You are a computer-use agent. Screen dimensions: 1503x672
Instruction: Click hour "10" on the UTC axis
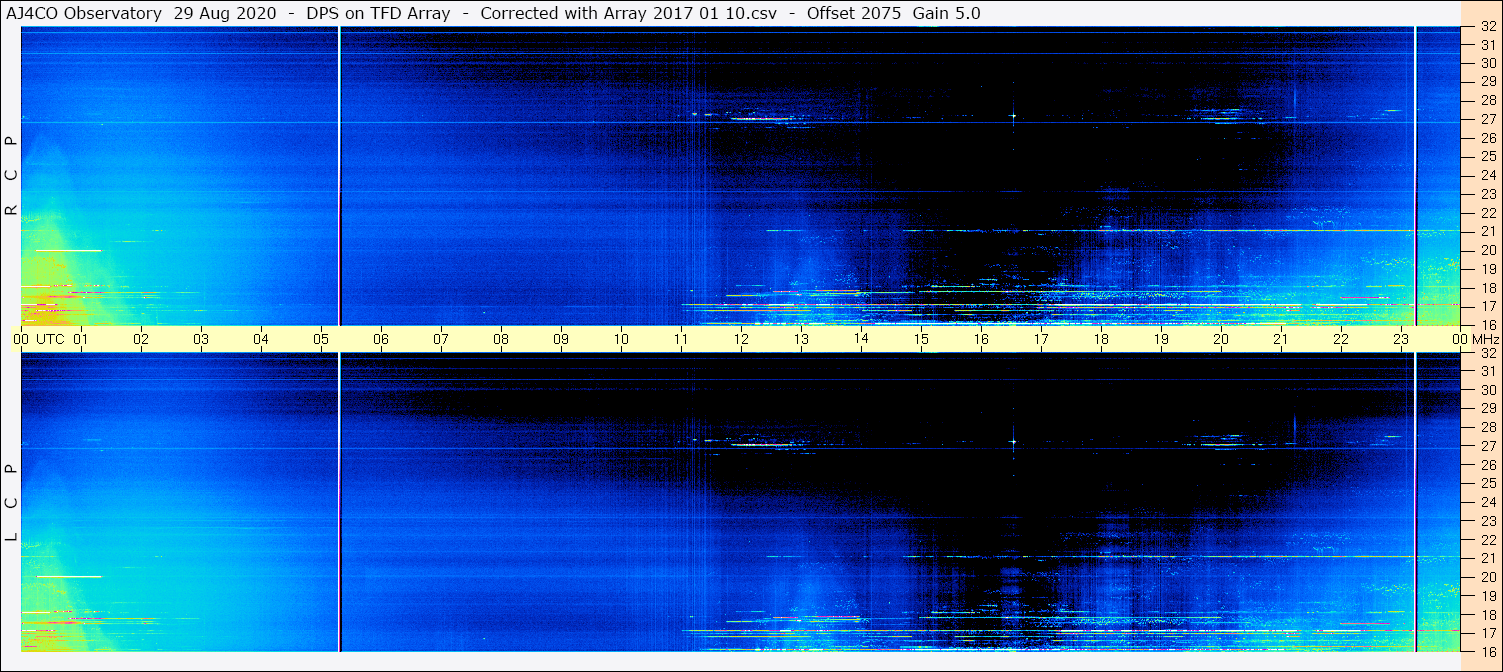621,339
